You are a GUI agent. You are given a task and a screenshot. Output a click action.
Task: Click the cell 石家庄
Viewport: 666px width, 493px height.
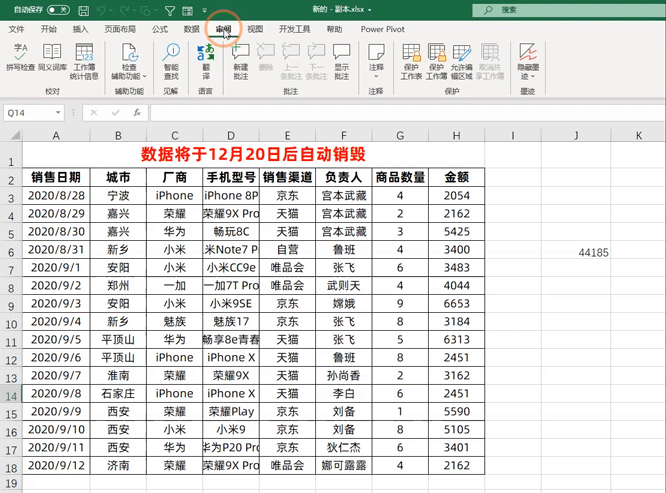point(118,393)
